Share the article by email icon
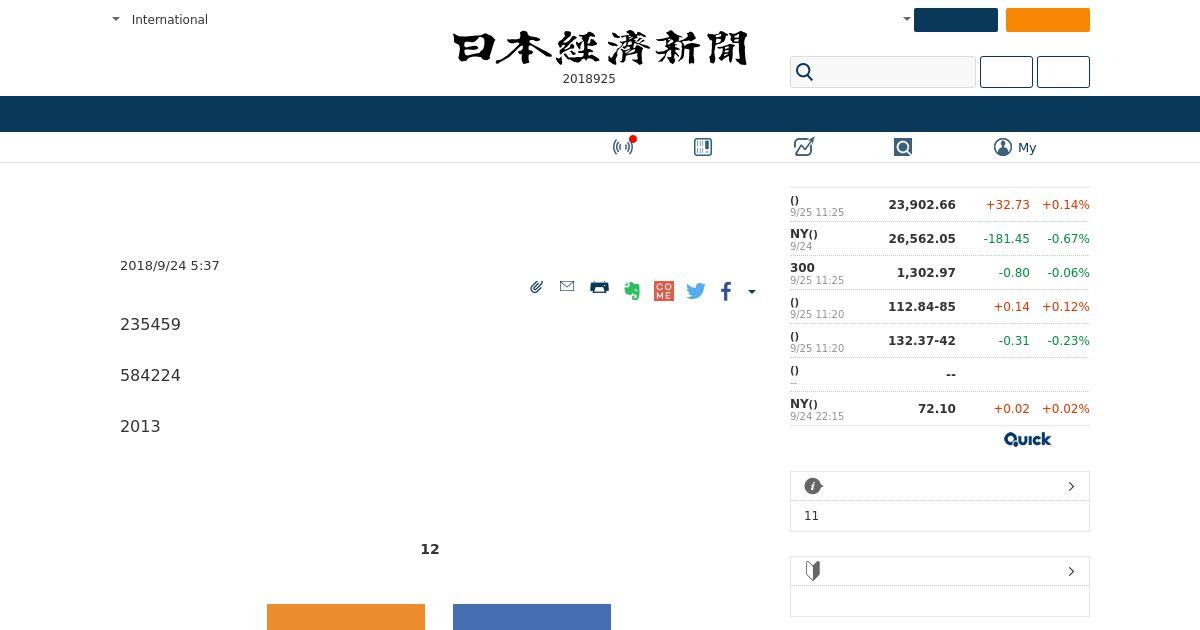Image resolution: width=1200 pixels, height=630 pixels. (x=567, y=287)
